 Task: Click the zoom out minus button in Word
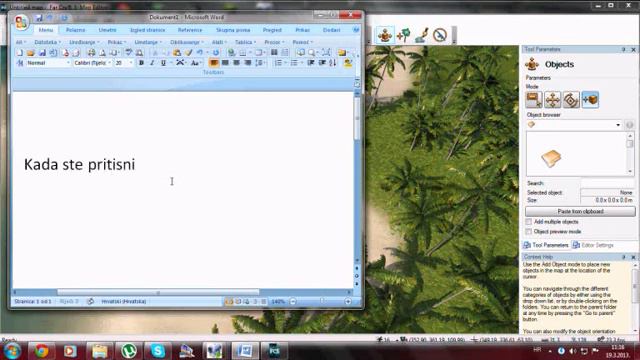pyautogui.click(x=293, y=302)
